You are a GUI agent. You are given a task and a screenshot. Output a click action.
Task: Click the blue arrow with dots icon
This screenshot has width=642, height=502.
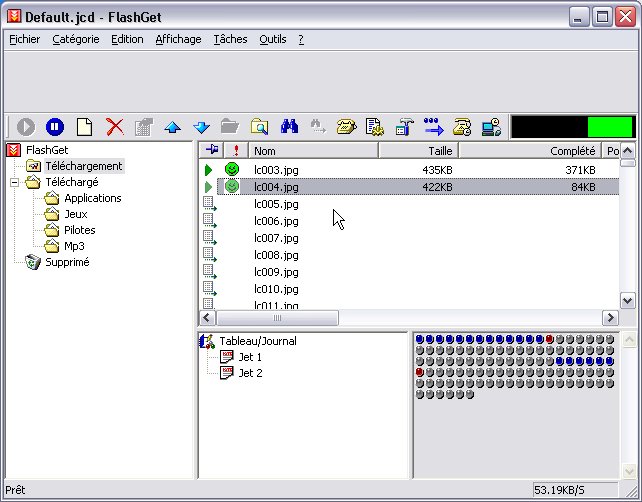point(434,127)
